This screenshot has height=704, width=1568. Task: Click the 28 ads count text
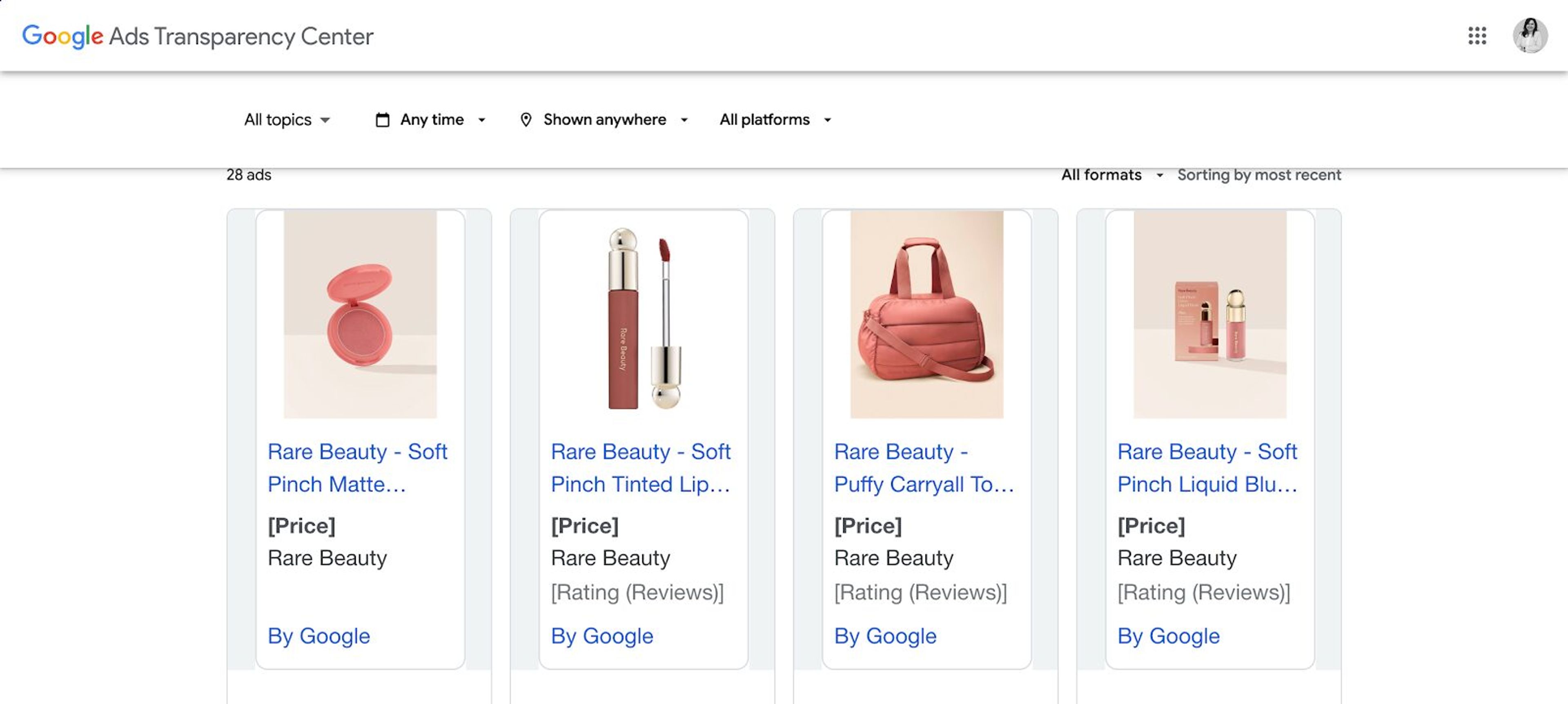pos(249,175)
